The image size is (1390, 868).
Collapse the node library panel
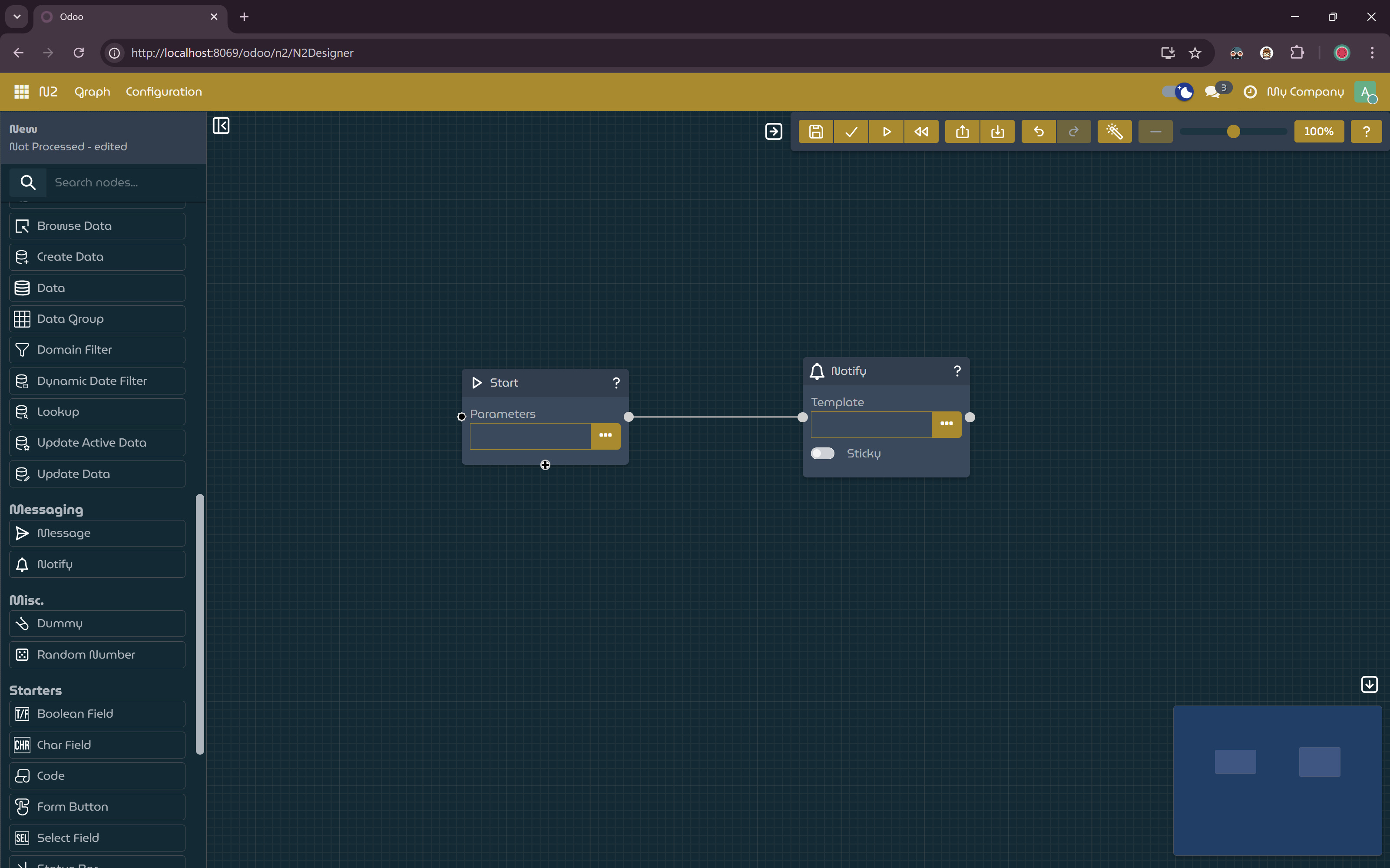point(222,125)
